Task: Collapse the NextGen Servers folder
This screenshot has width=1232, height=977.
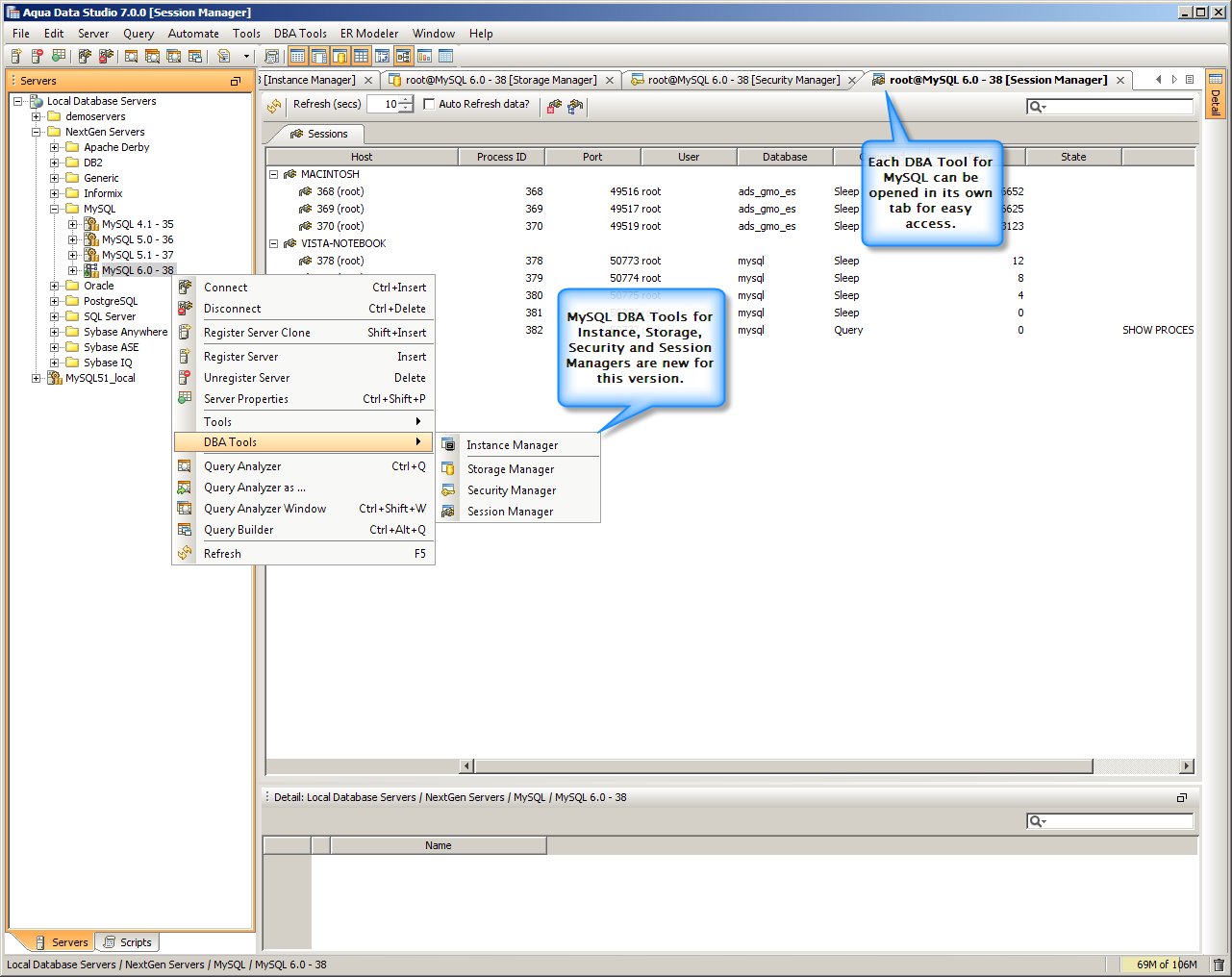Action: pyautogui.click(x=37, y=132)
